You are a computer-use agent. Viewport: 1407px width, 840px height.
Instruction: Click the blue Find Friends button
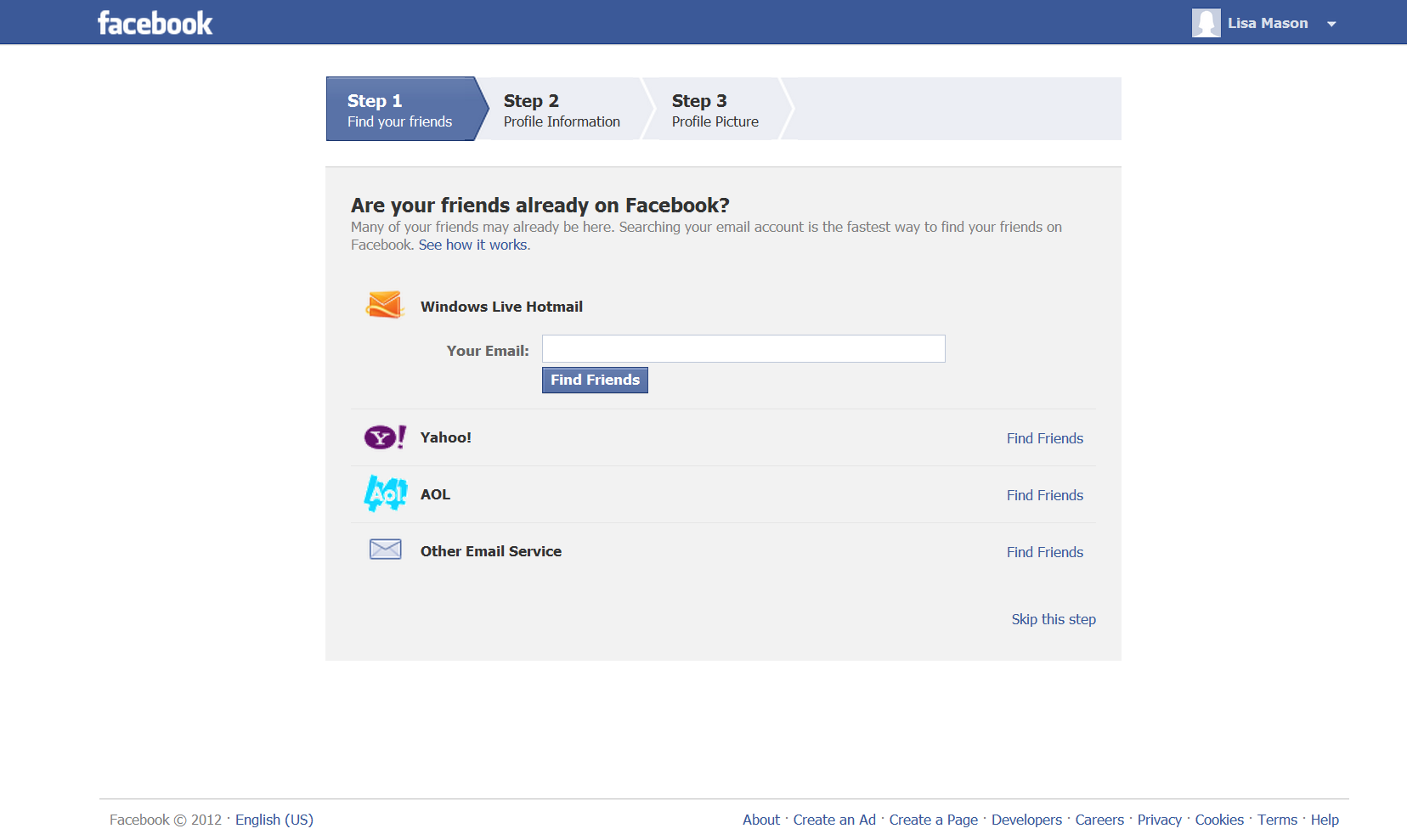[595, 380]
